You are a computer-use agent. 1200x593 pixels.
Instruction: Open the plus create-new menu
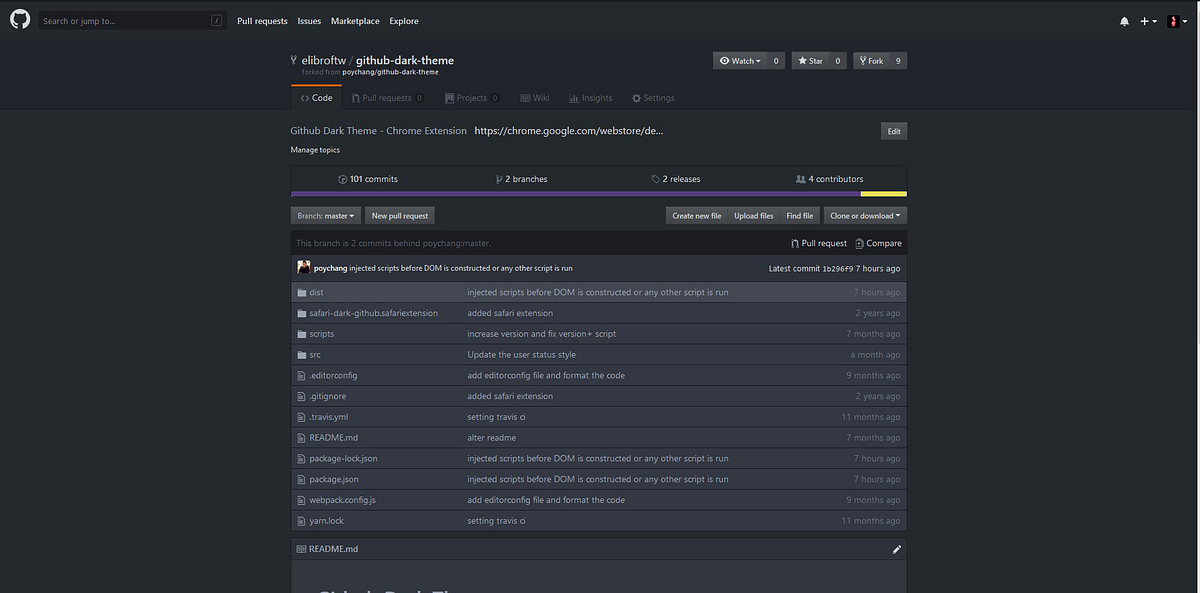[1148, 21]
